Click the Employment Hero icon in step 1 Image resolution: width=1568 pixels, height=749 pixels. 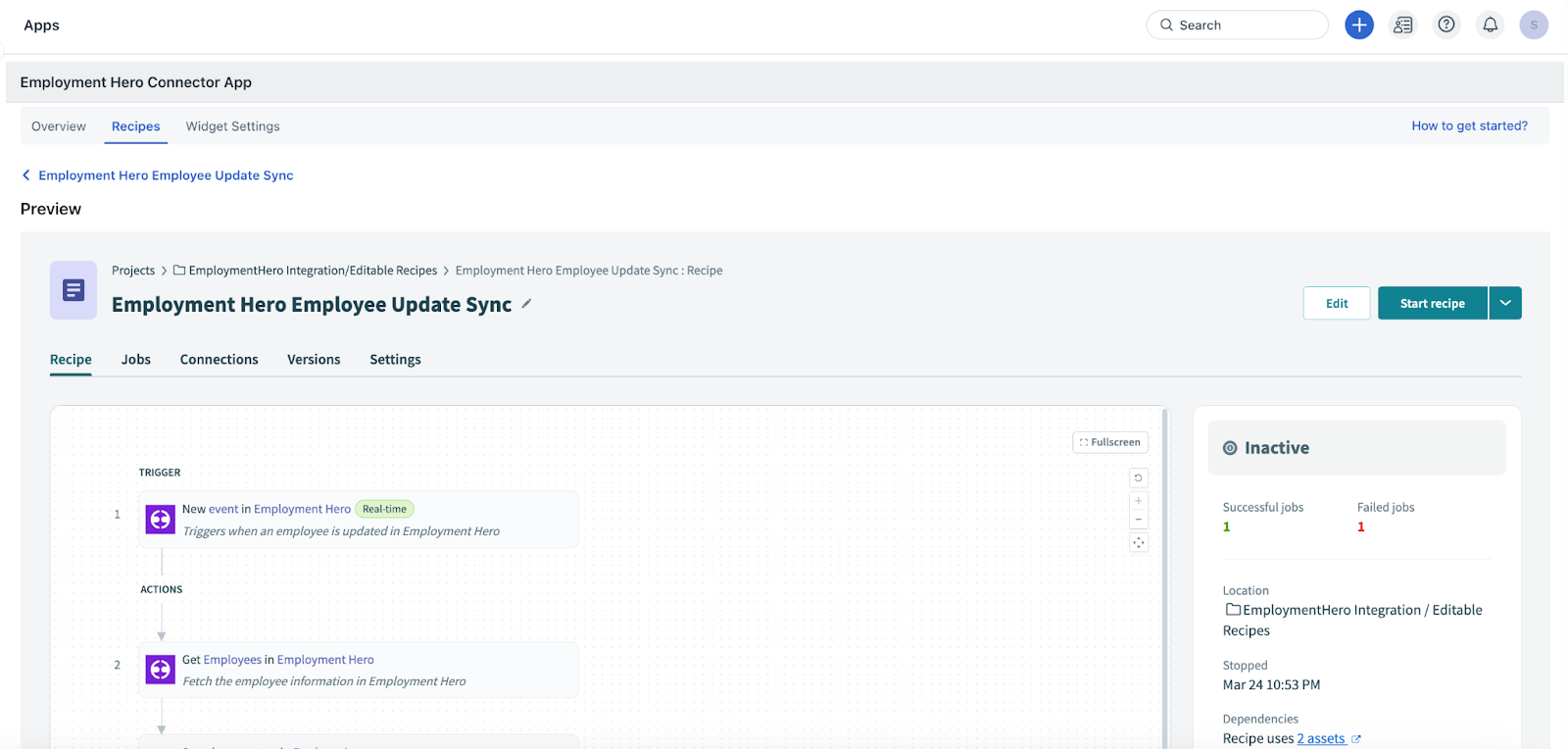point(160,520)
